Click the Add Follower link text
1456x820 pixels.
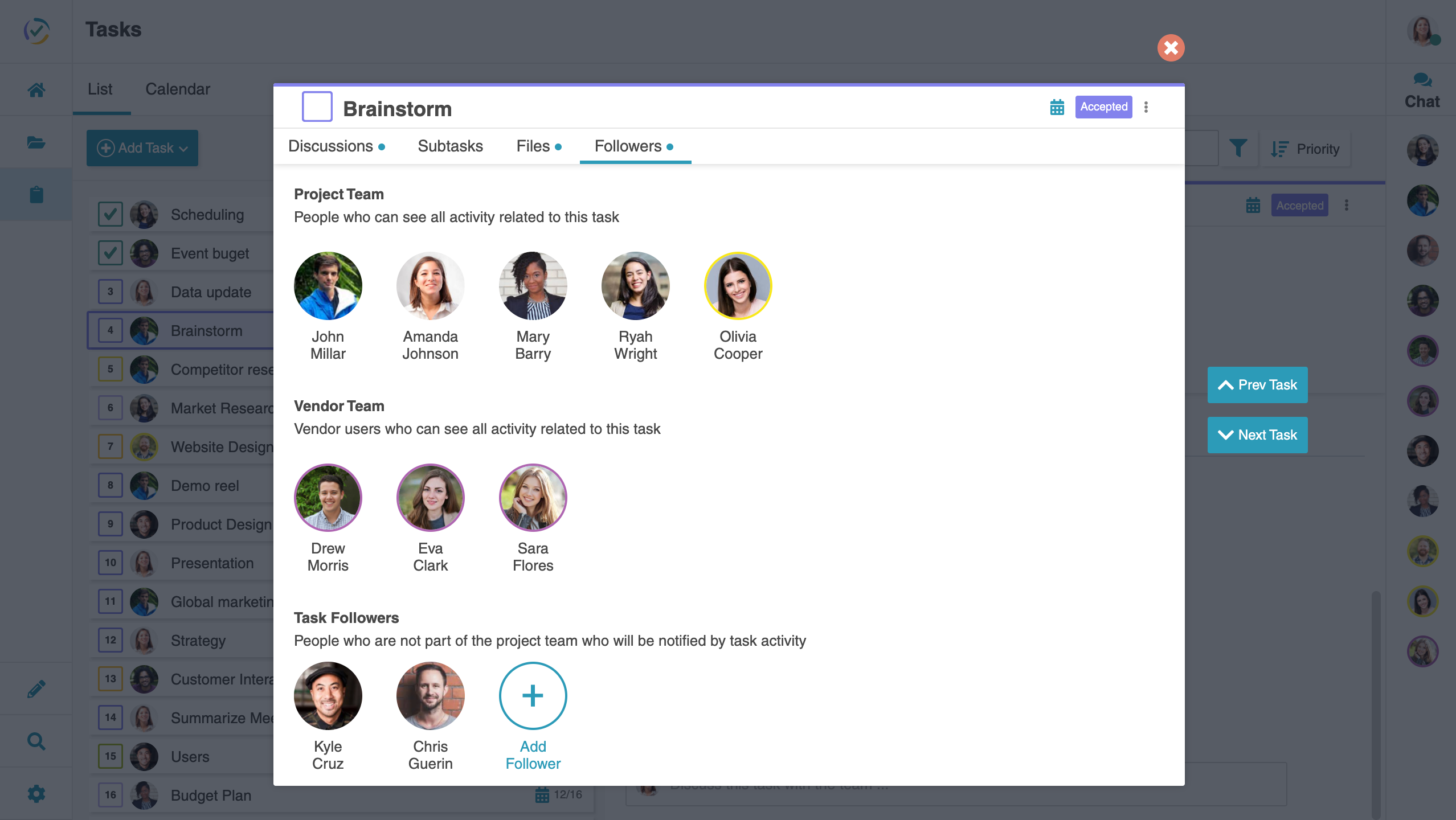pyautogui.click(x=533, y=755)
